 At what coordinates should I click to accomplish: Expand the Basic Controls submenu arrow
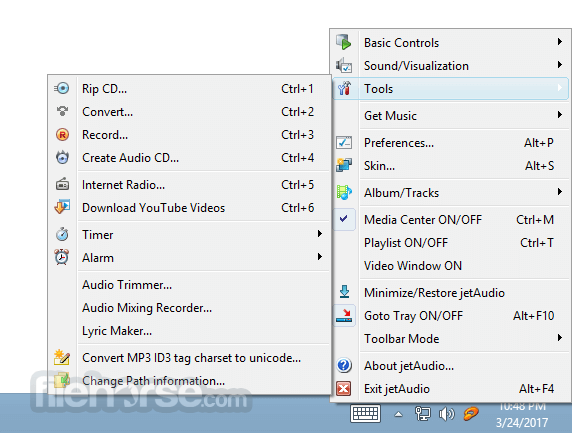(560, 41)
